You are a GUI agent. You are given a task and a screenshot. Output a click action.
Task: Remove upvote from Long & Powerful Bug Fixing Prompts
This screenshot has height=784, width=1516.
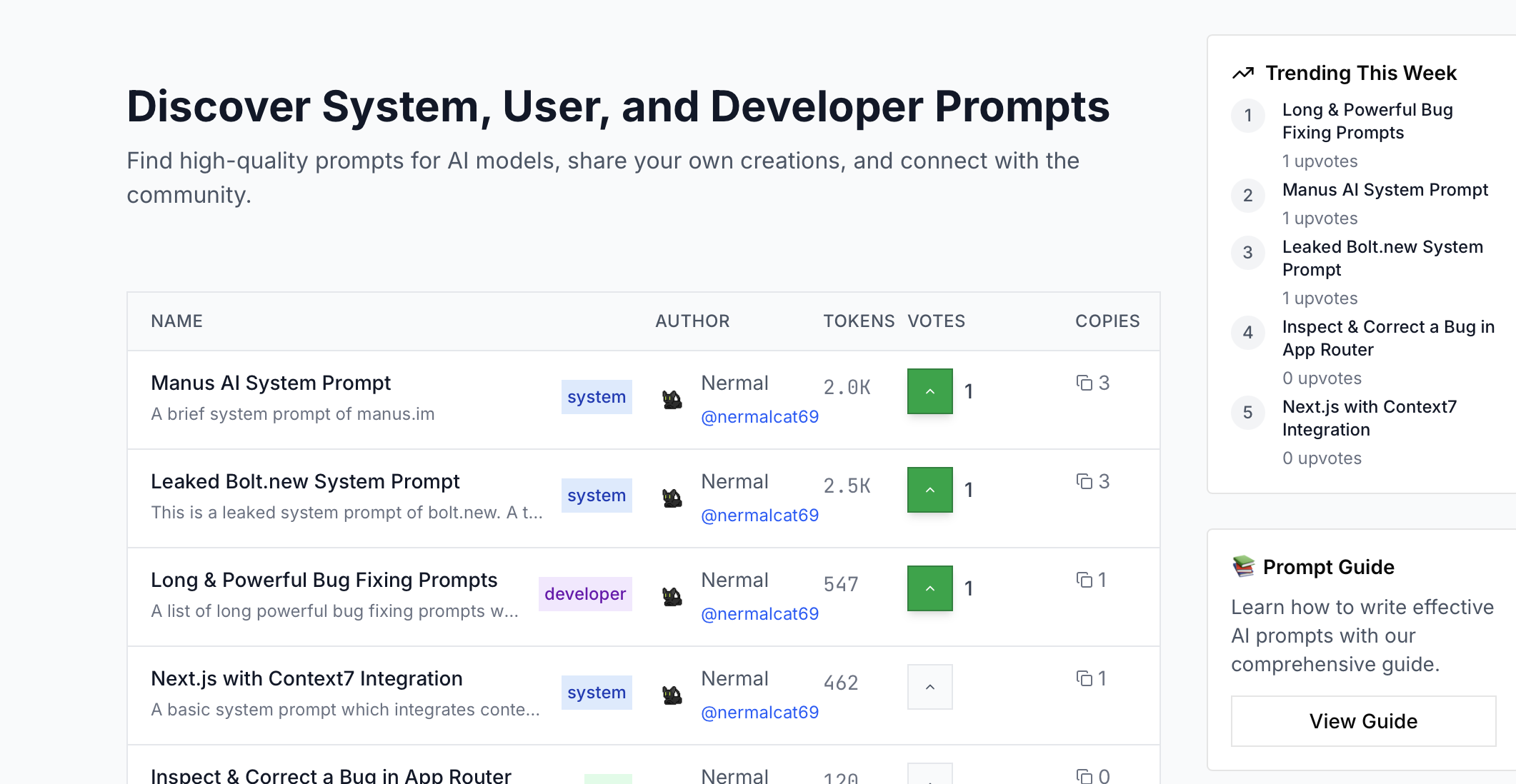pyautogui.click(x=929, y=588)
